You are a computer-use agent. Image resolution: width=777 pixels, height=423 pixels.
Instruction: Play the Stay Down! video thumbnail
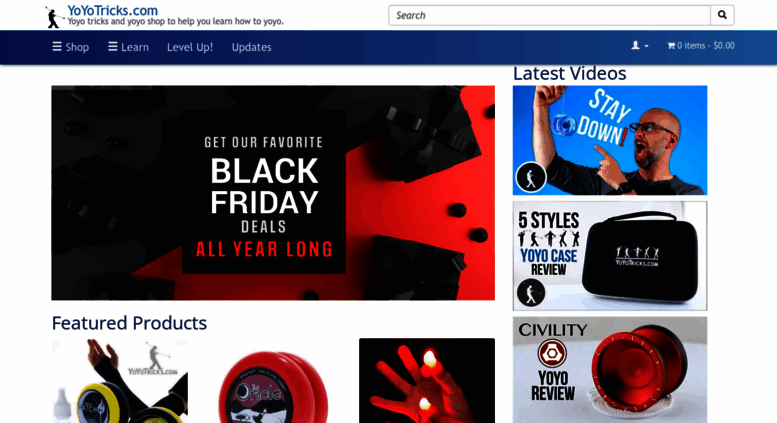[610, 140]
